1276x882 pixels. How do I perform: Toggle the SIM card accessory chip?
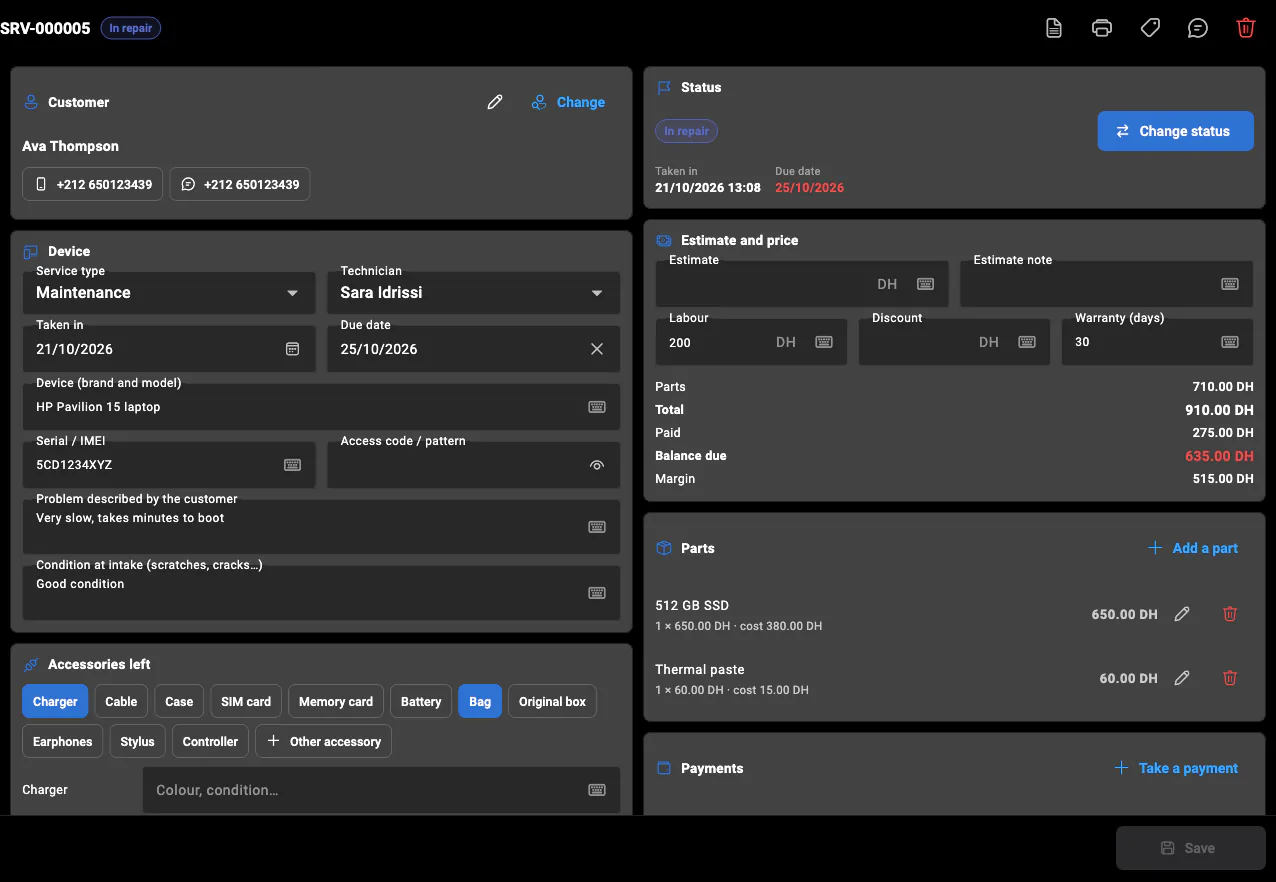tap(246, 702)
